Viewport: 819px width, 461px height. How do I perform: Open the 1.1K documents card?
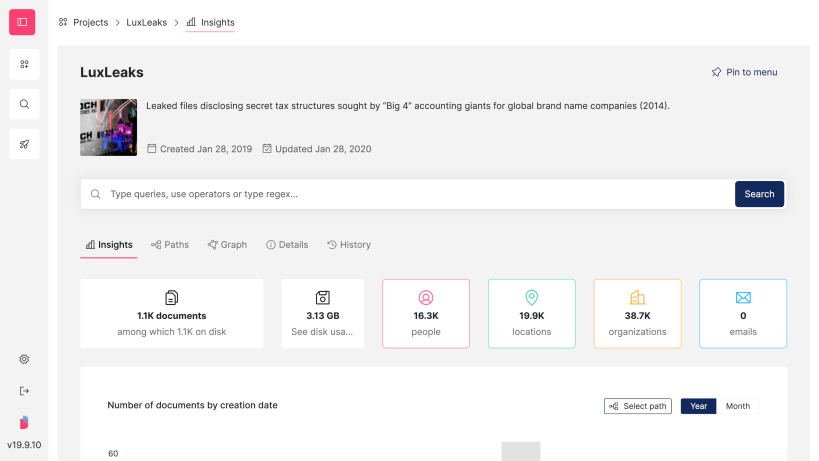pyautogui.click(x=171, y=313)
